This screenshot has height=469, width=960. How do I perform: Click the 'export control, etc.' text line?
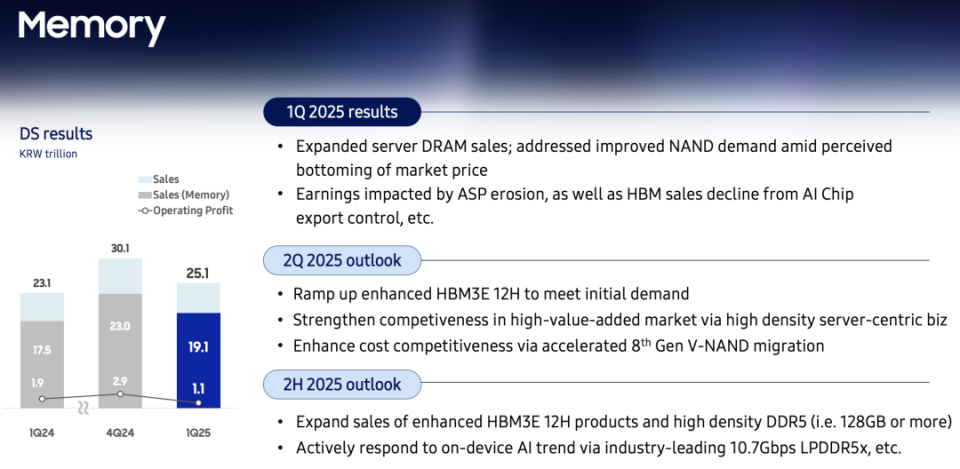365,219
